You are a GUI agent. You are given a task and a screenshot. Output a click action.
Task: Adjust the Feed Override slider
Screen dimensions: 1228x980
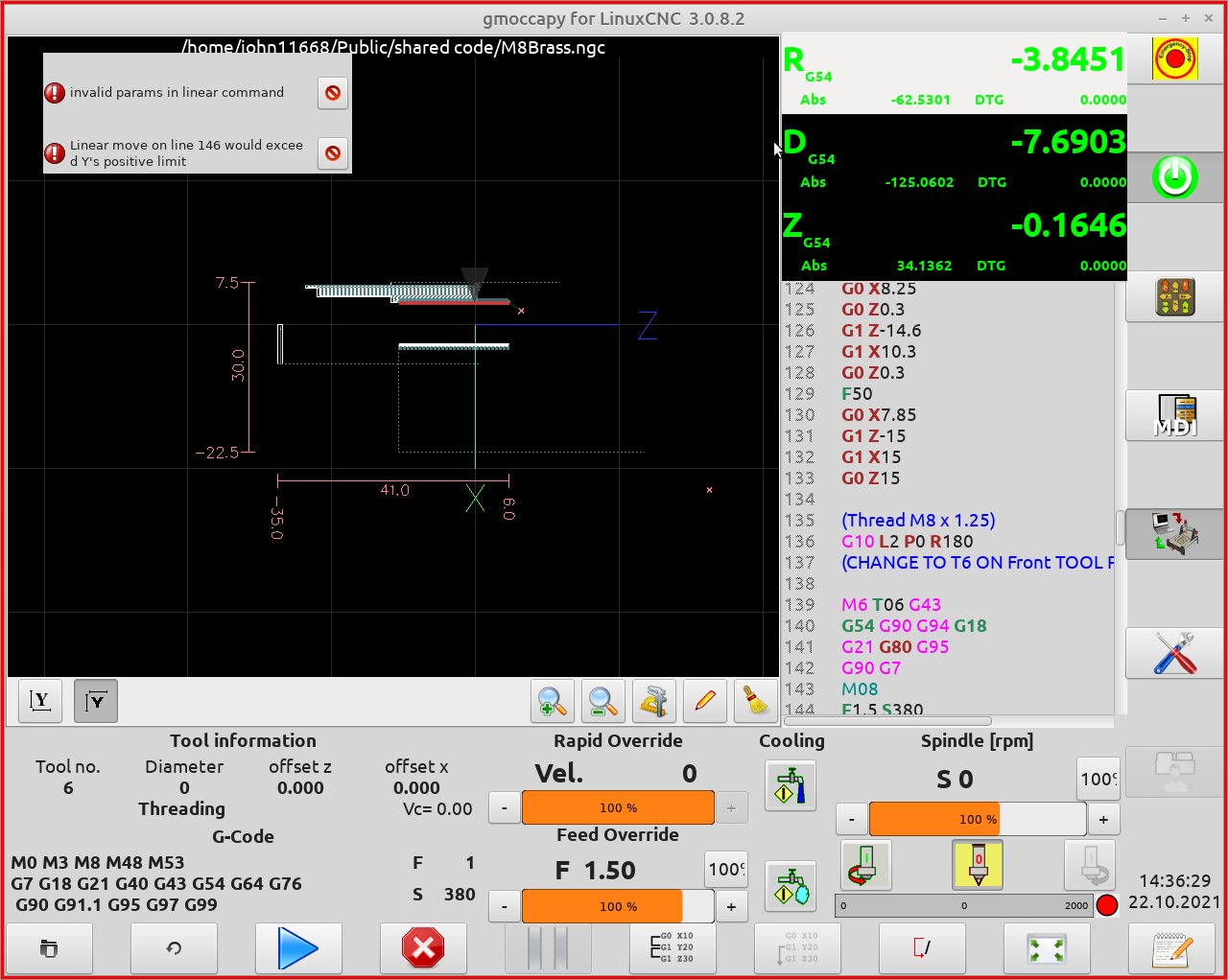coord(618,906)
